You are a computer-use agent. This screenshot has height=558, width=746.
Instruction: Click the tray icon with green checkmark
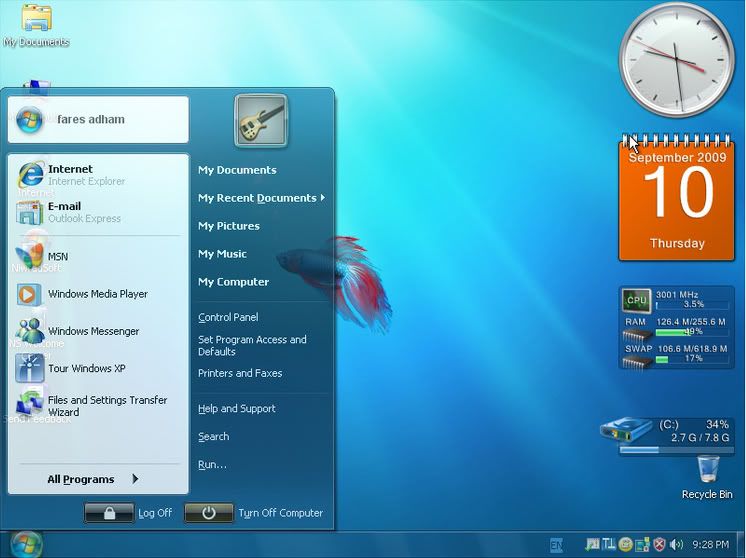click(x=592, y=544)
